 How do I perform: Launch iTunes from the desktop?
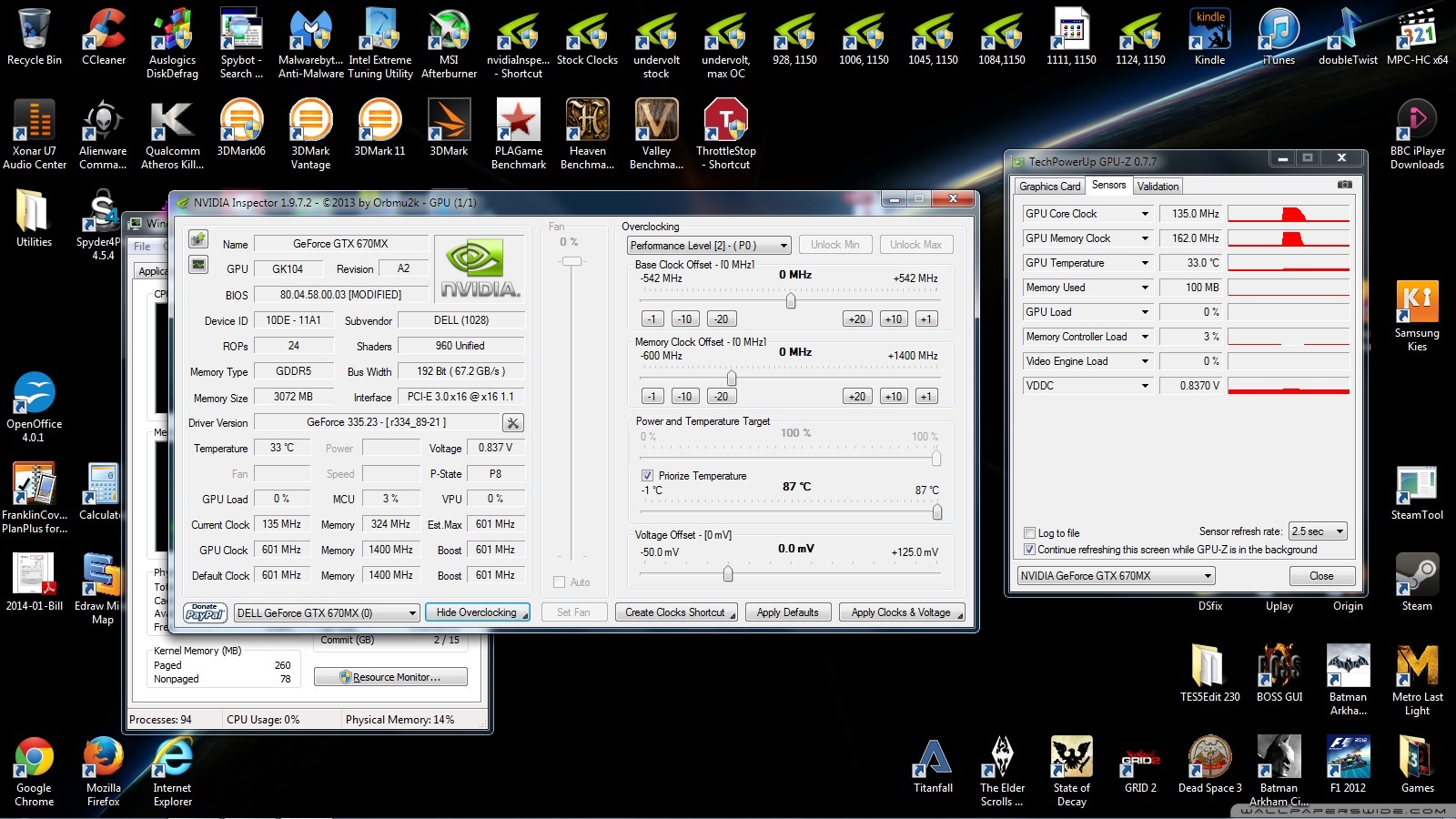1279,38
